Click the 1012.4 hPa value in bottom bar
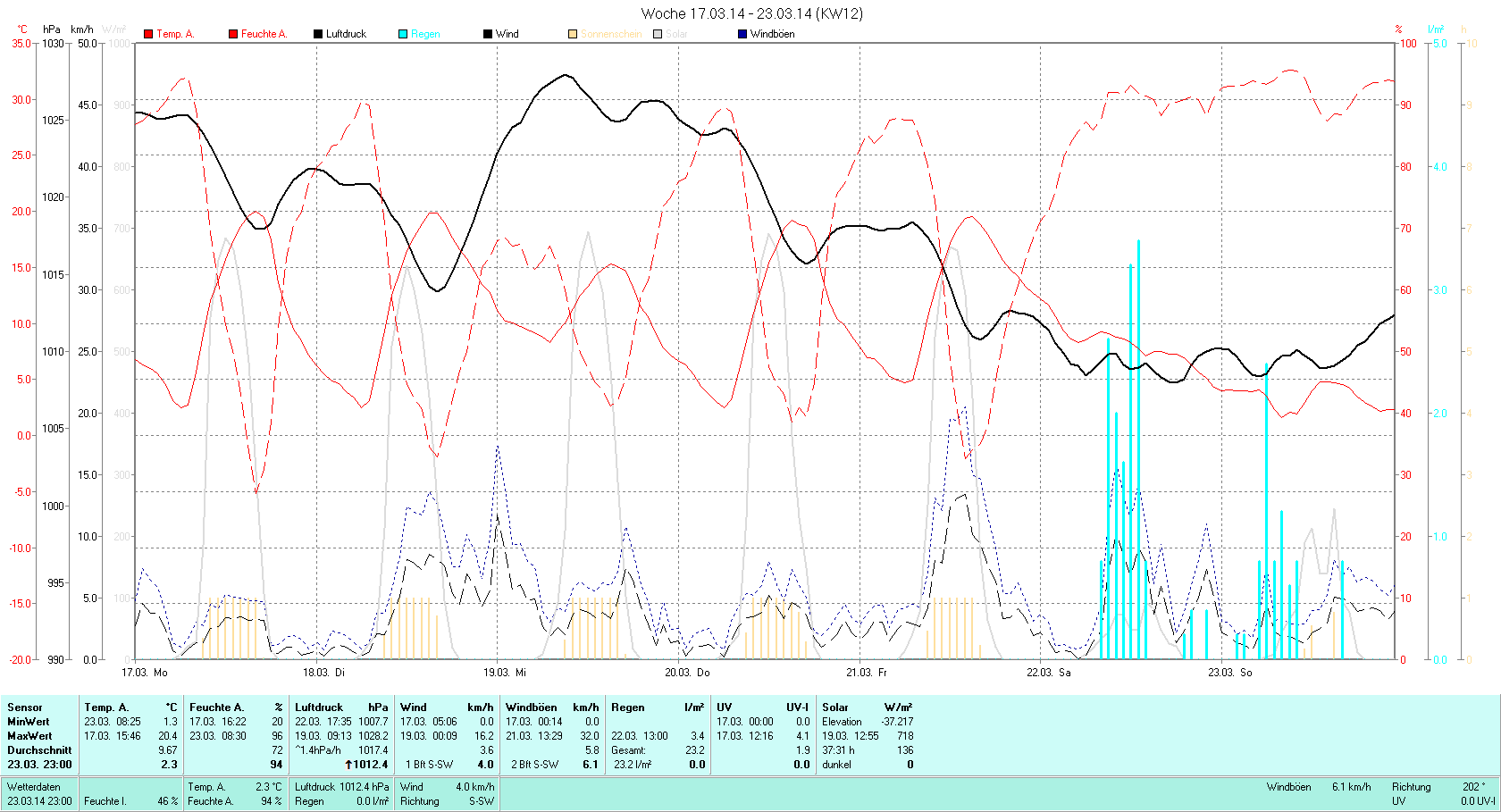This screenshot has width=1501, height=812. click(x=365, y=787)
